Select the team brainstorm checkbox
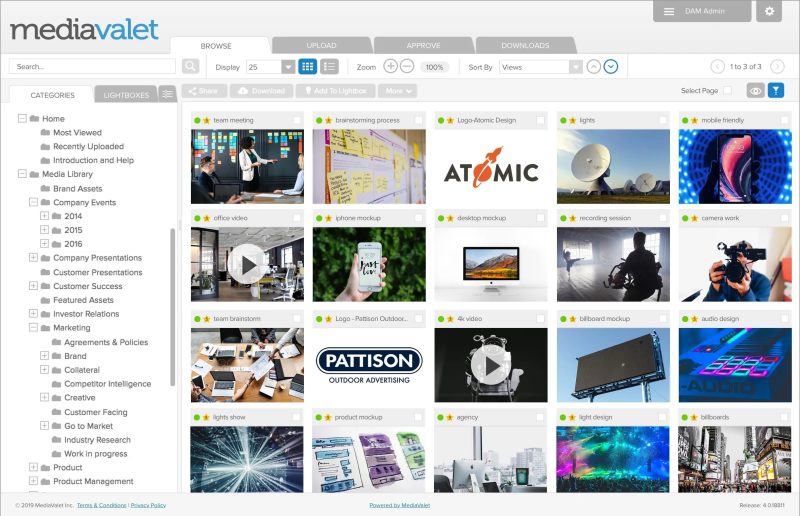This screenshot has width=800, height=516. (x=296, y=318)
